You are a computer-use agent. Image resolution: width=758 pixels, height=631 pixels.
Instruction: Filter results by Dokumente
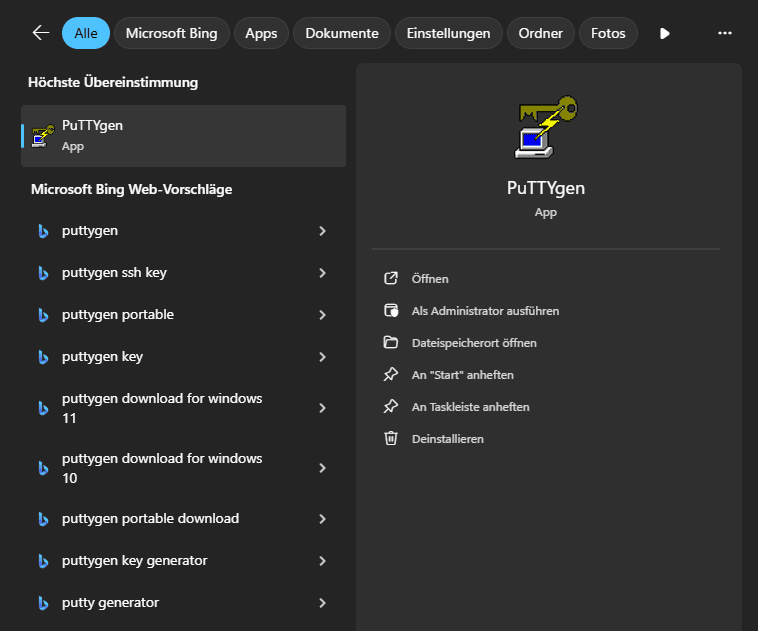tap(342, 33)
